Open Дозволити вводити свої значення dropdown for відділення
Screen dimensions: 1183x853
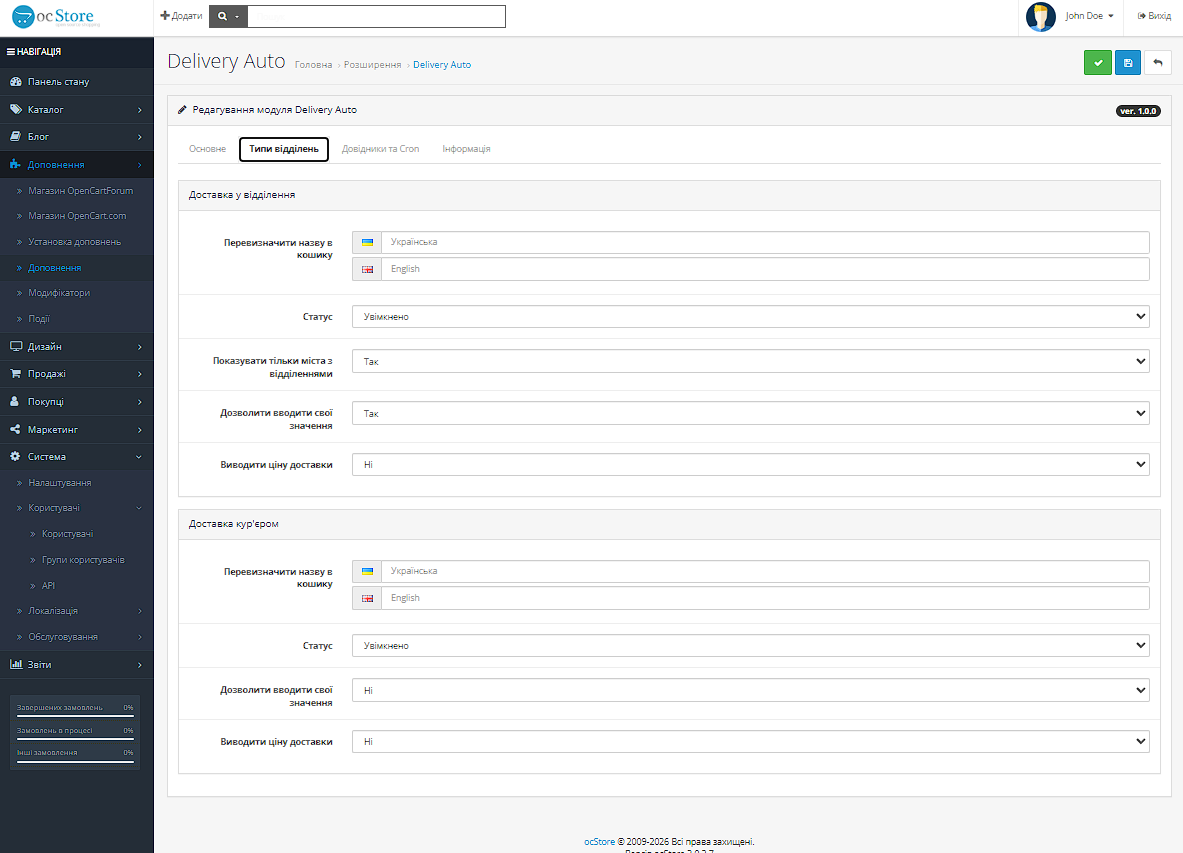(x=751, y=413)
